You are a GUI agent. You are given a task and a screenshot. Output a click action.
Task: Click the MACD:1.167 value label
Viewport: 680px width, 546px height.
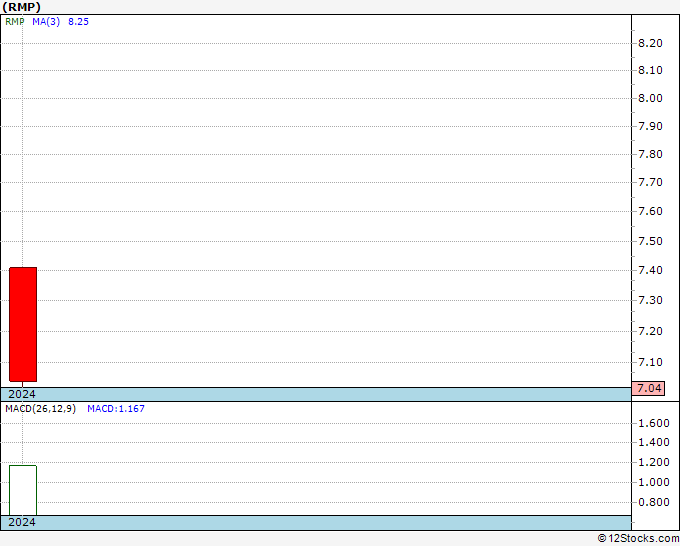point(116,409)
